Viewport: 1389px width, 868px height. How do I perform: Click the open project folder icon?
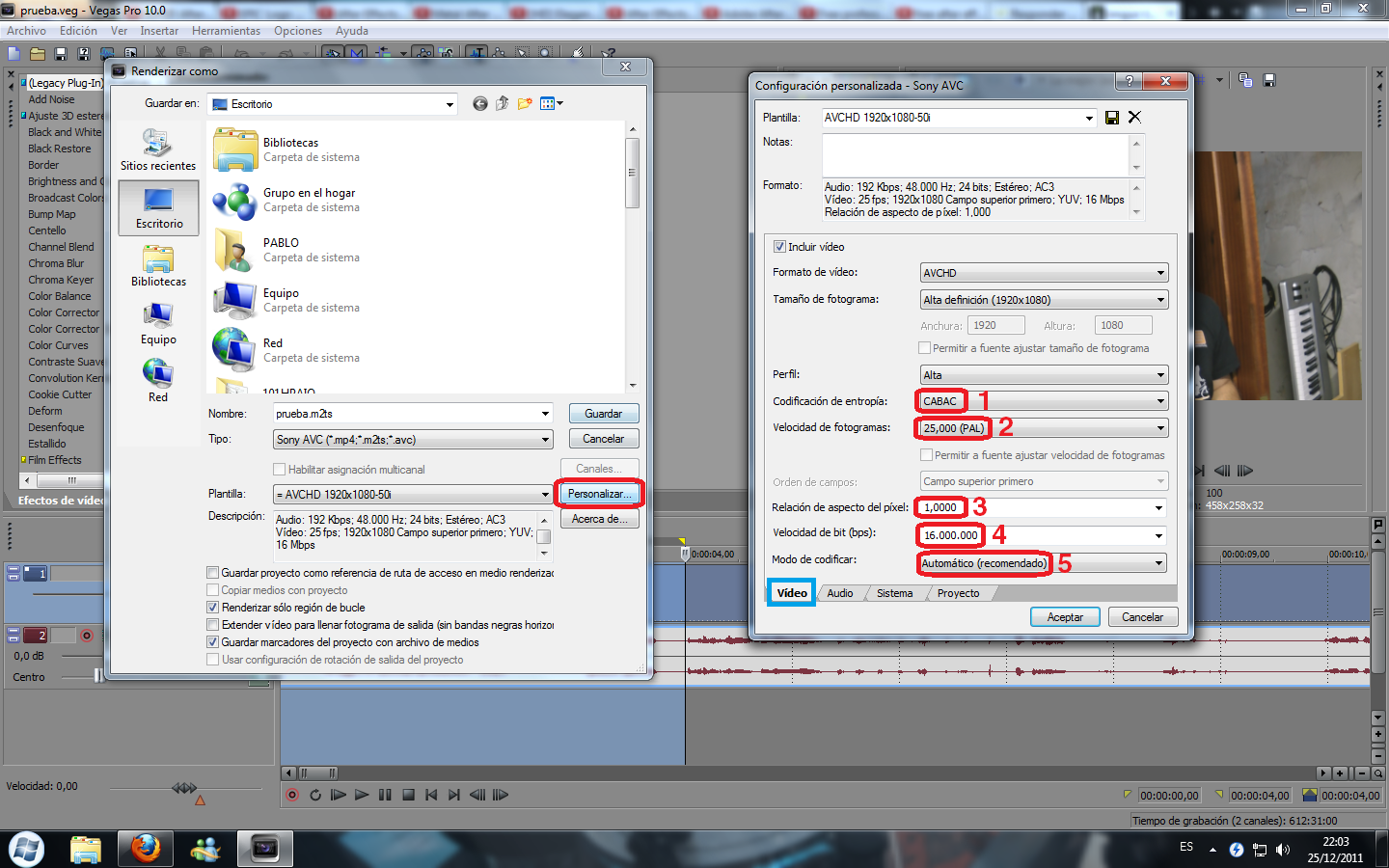pyautogui.click(x=38, y=54)
